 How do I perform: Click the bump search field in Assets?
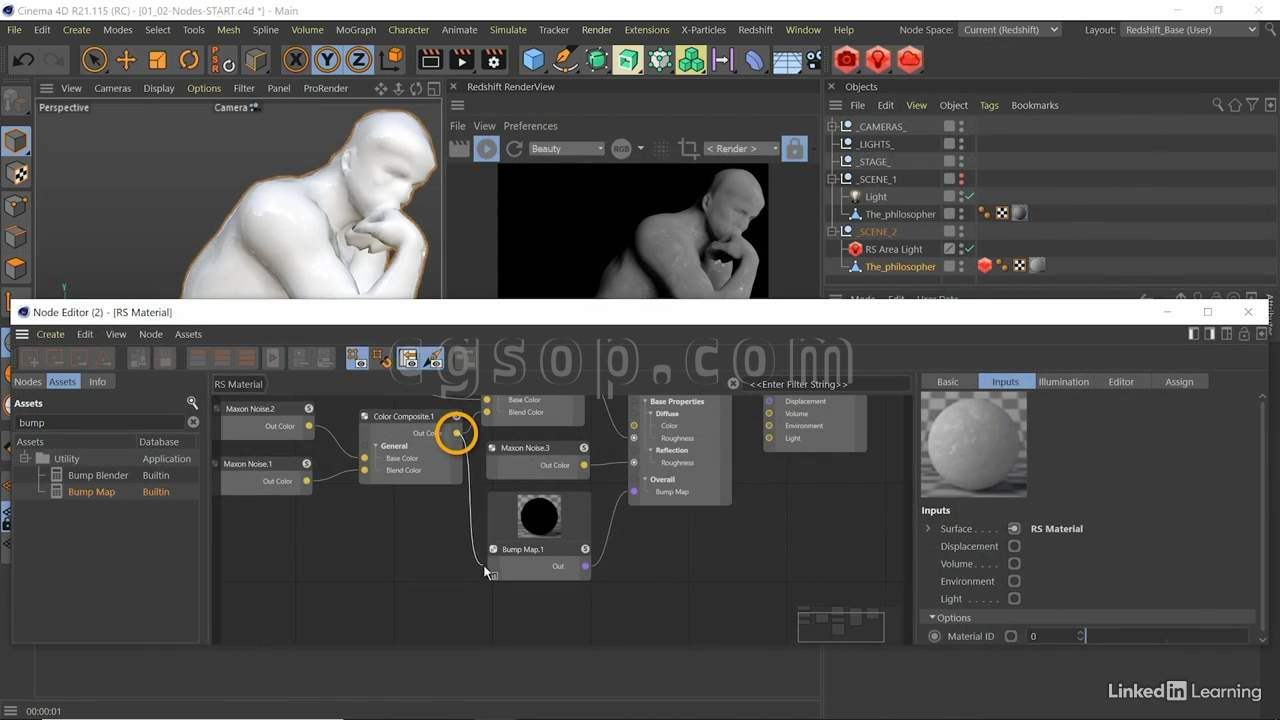pos(100,422)
